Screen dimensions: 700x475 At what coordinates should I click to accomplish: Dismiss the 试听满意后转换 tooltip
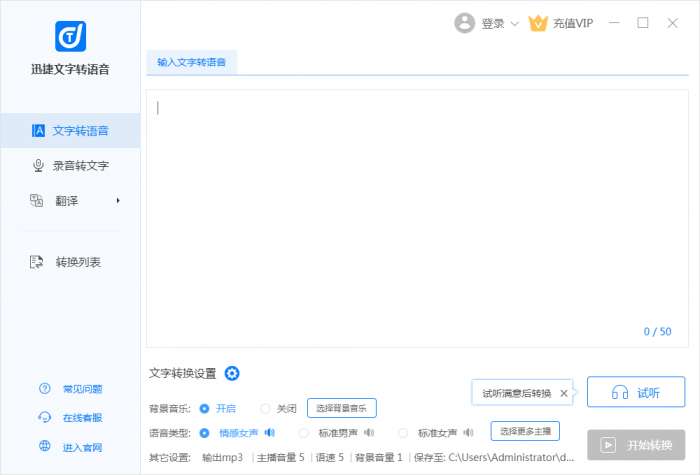click(564, 394)
